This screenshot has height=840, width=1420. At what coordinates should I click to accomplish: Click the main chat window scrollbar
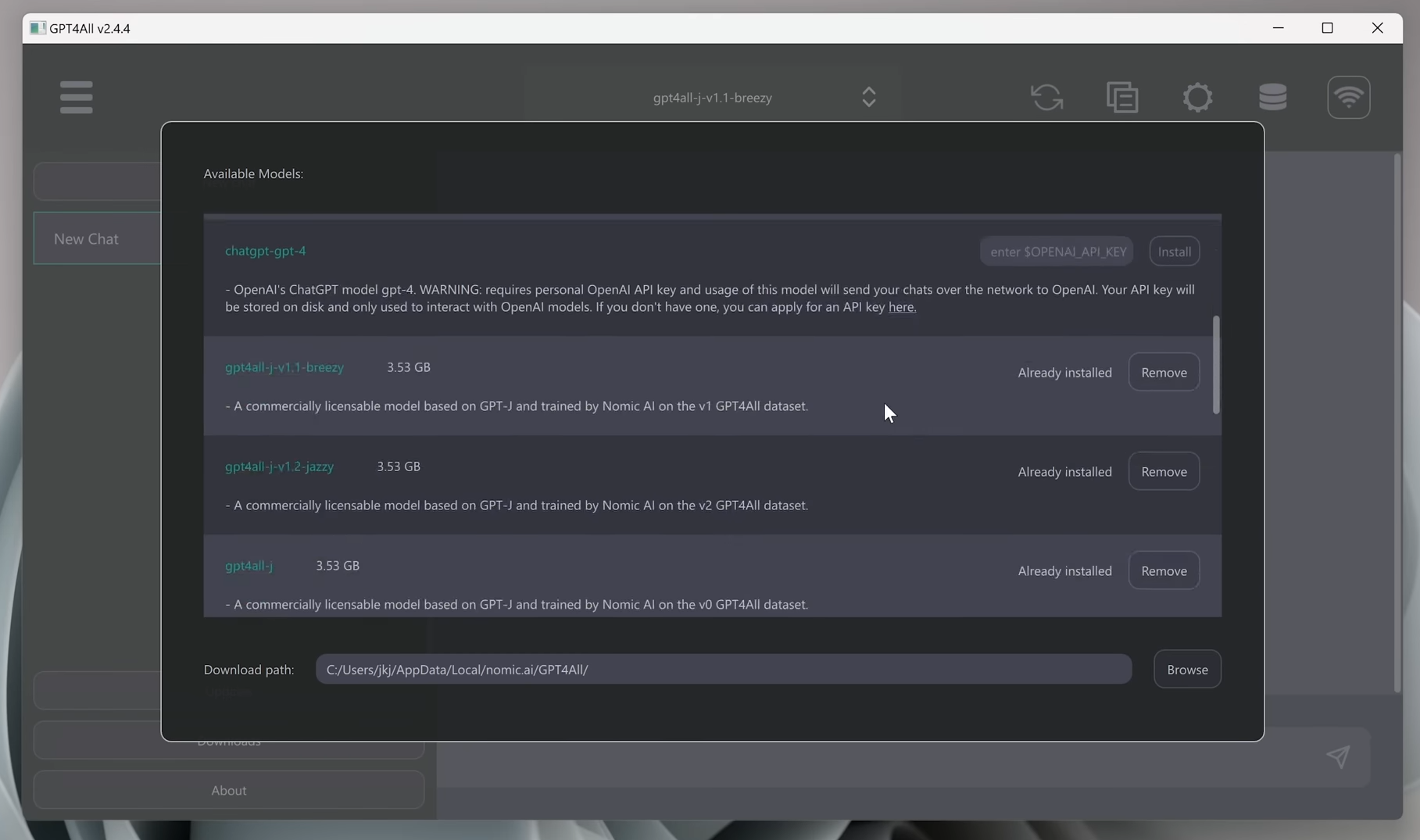click(x=1397, y=423)
